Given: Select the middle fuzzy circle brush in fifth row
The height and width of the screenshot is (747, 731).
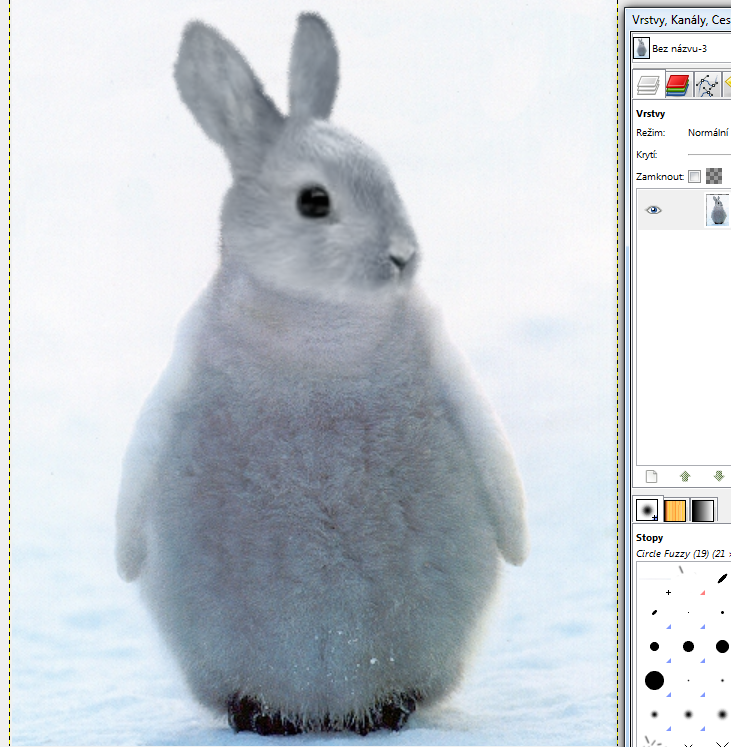Looking at the screenshot, I should point(688,714).
